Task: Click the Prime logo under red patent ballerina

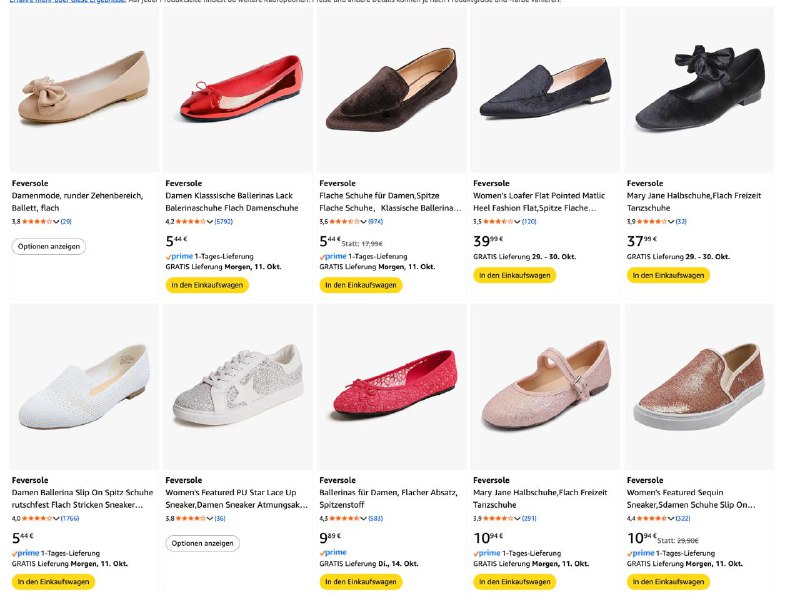Action: click(178, 256)
